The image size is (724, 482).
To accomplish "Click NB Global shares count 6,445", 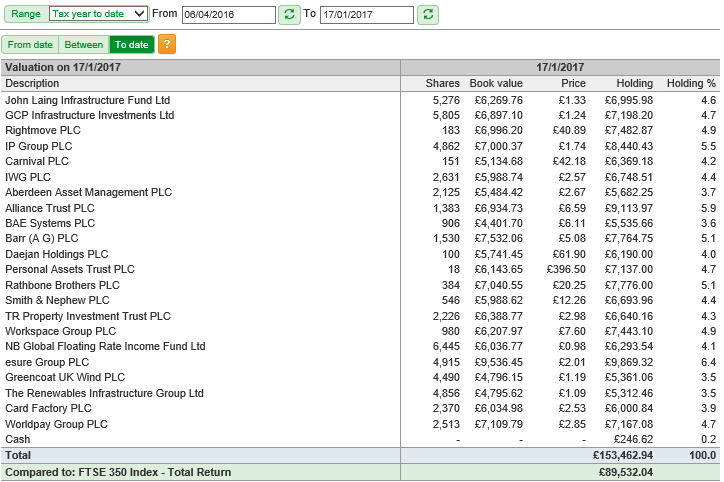I will (x=446, y=347).
